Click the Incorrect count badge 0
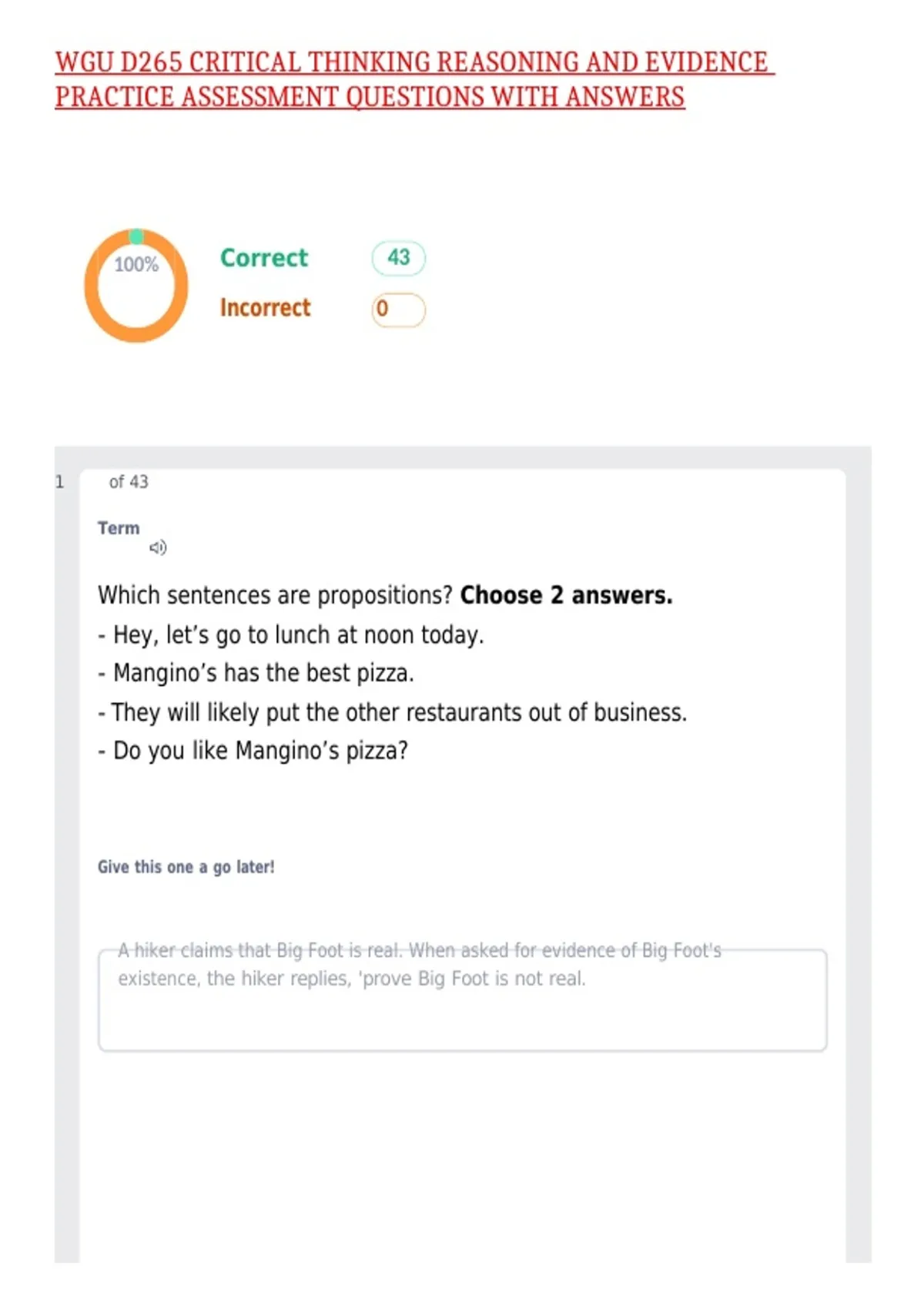Image resolution: width=924 pixels, height=1309 pixels. point(398,310)
